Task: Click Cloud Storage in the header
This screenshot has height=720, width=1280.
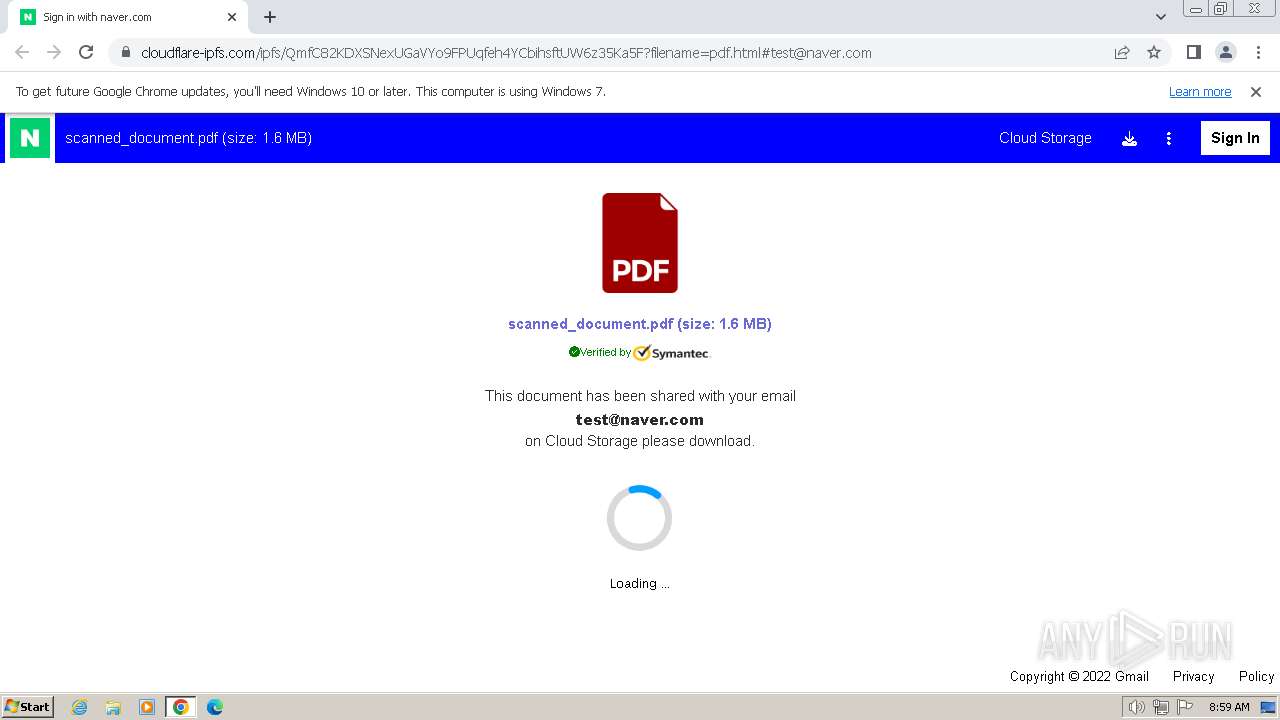Action: point(1045,138)
